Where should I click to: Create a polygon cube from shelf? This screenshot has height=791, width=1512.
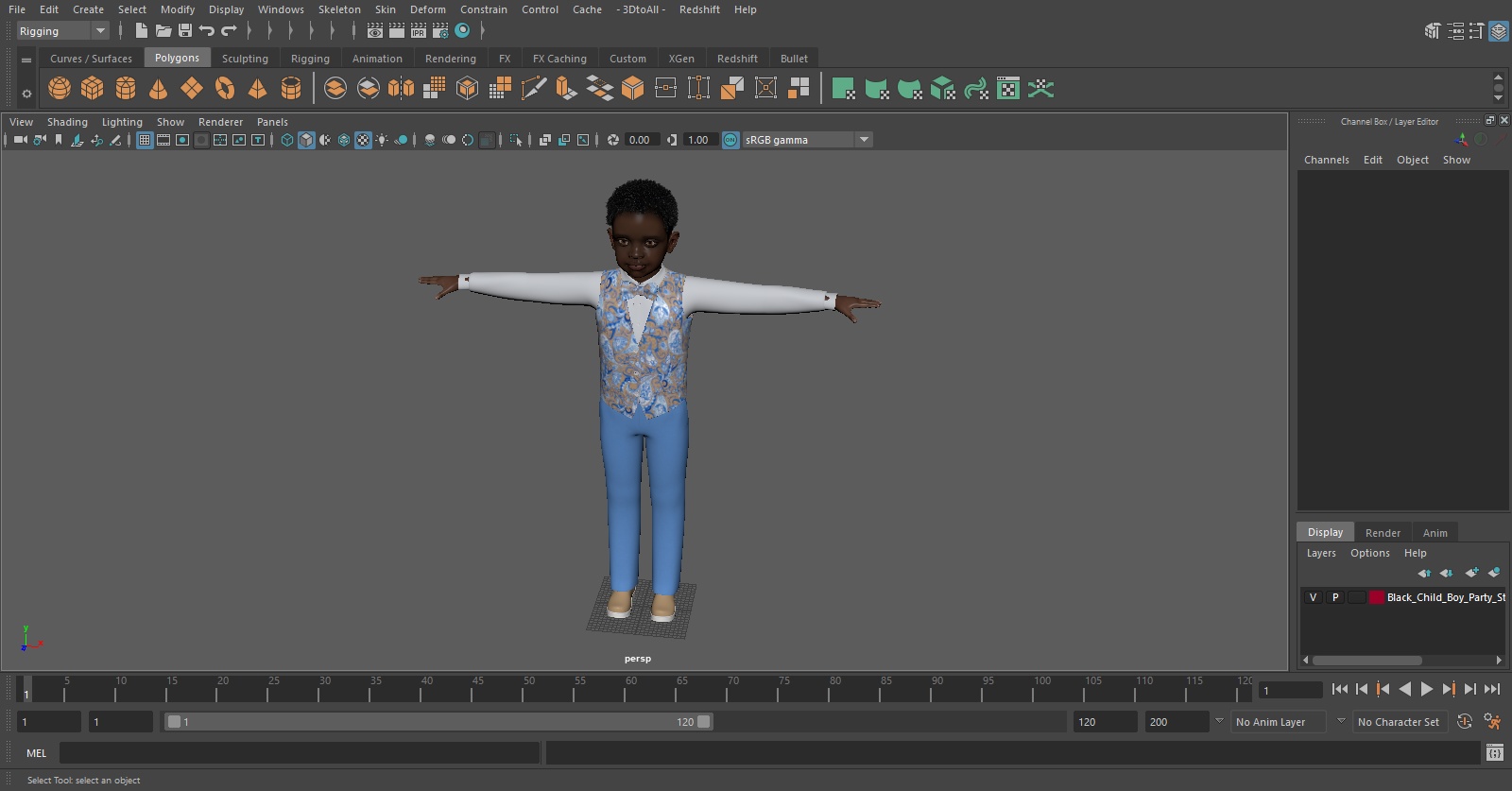(x=93, y=89)
